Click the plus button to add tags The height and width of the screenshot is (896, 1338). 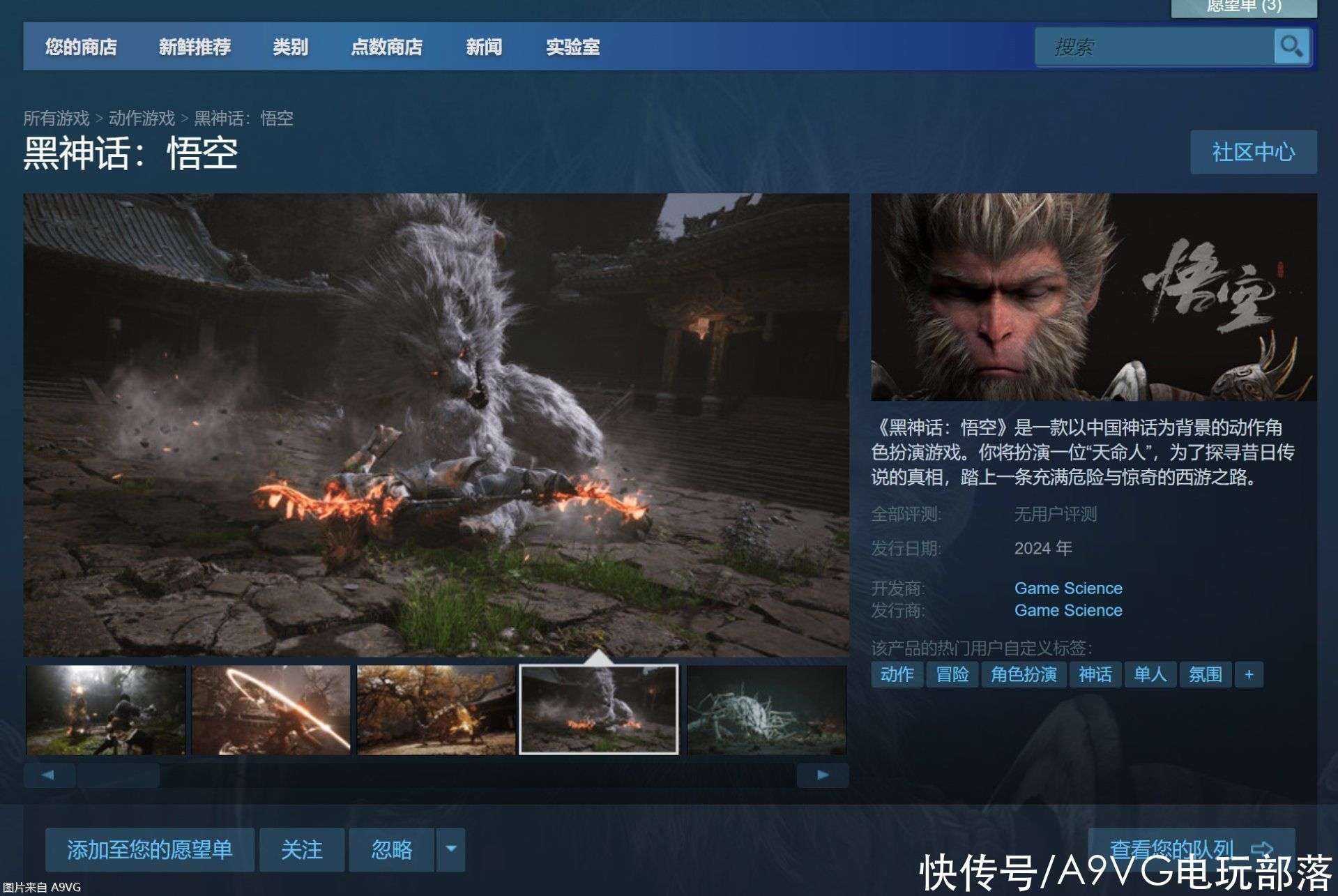tap(1249, 674)
